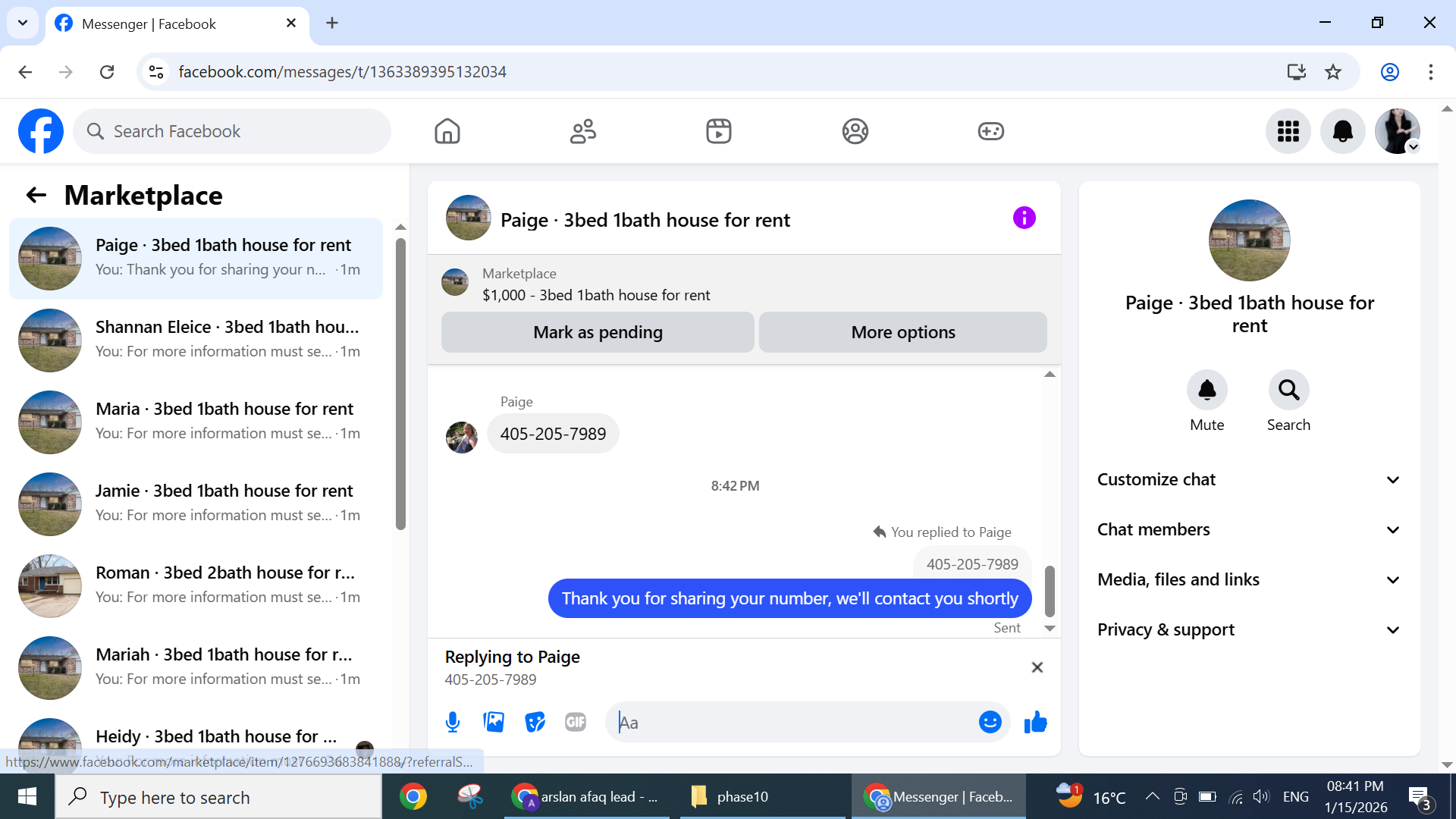
Task: Cancel the reply to Paige
Action: point(1037,667)
